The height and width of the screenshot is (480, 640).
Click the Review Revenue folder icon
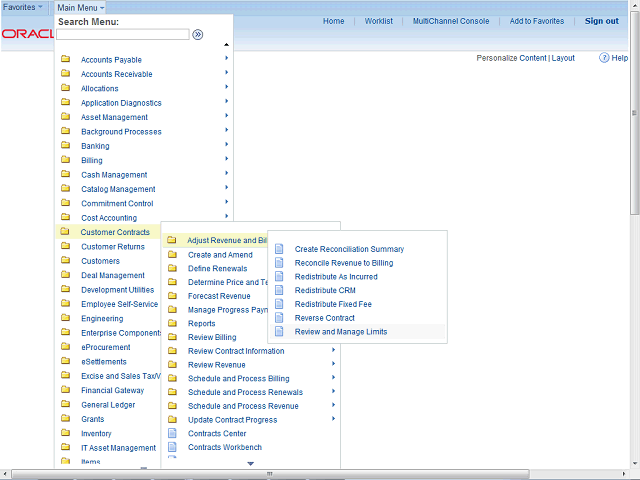[x=173, y=364]
